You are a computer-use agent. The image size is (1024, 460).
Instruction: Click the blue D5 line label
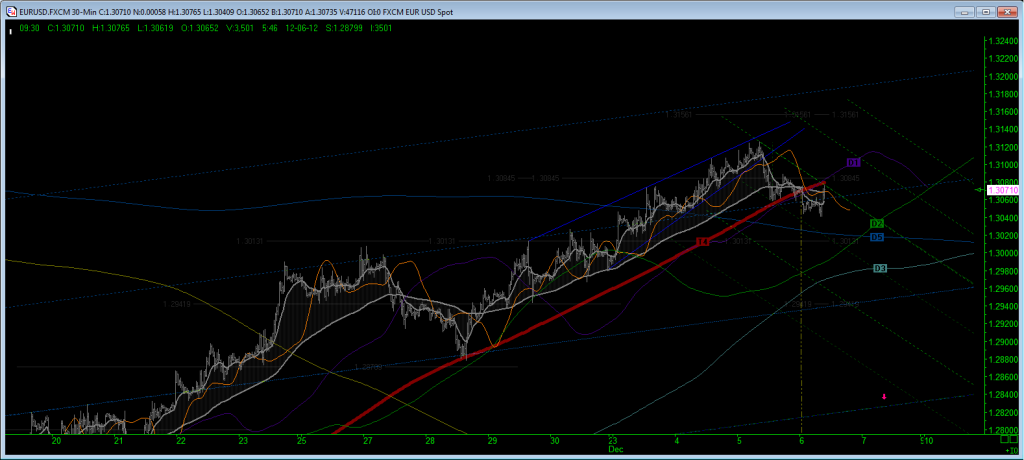[876, 237]
